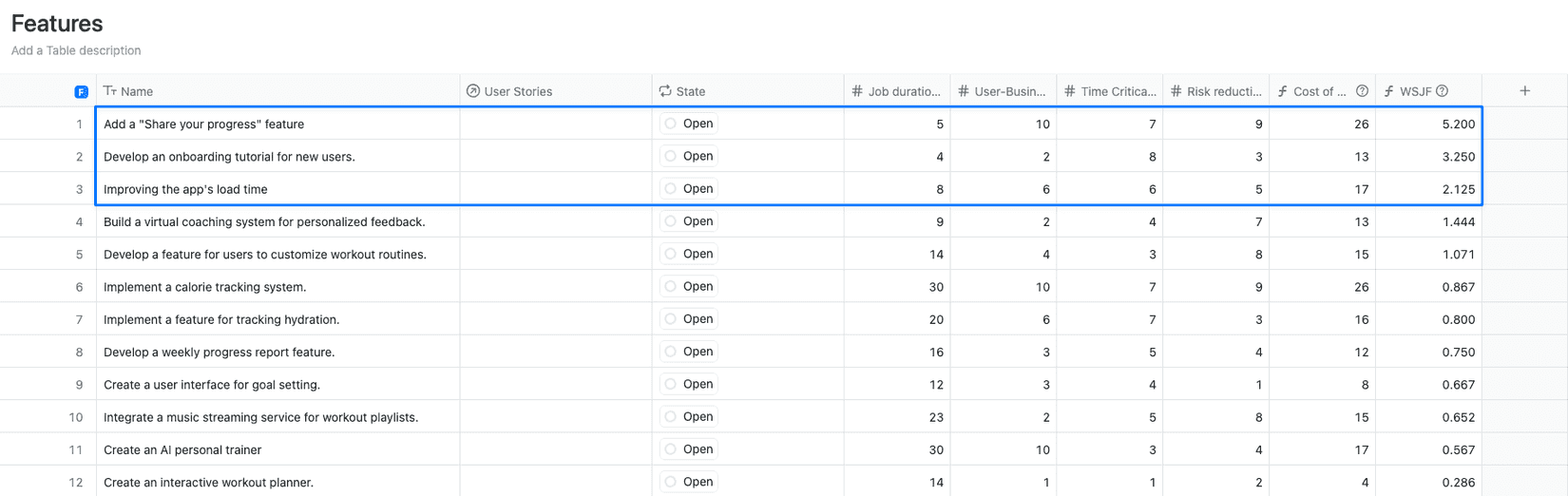Screen dimensions: 1568x496
Task: Click the State column cycle icon
Action: pos(665,91)
